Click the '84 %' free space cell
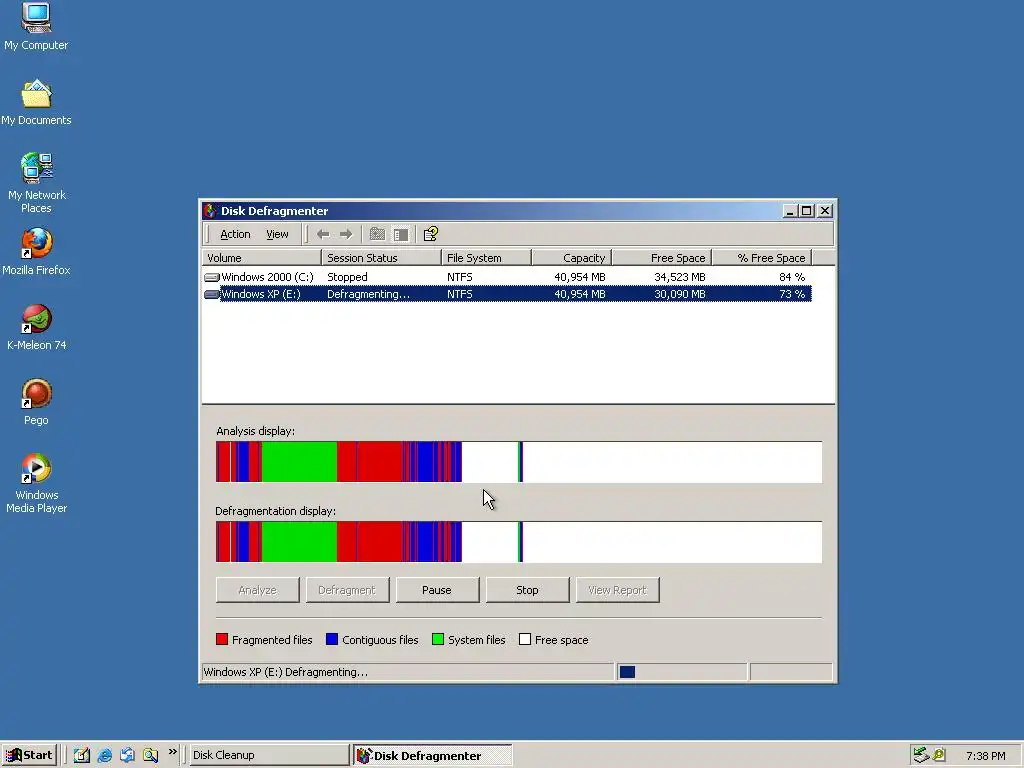 792,278
